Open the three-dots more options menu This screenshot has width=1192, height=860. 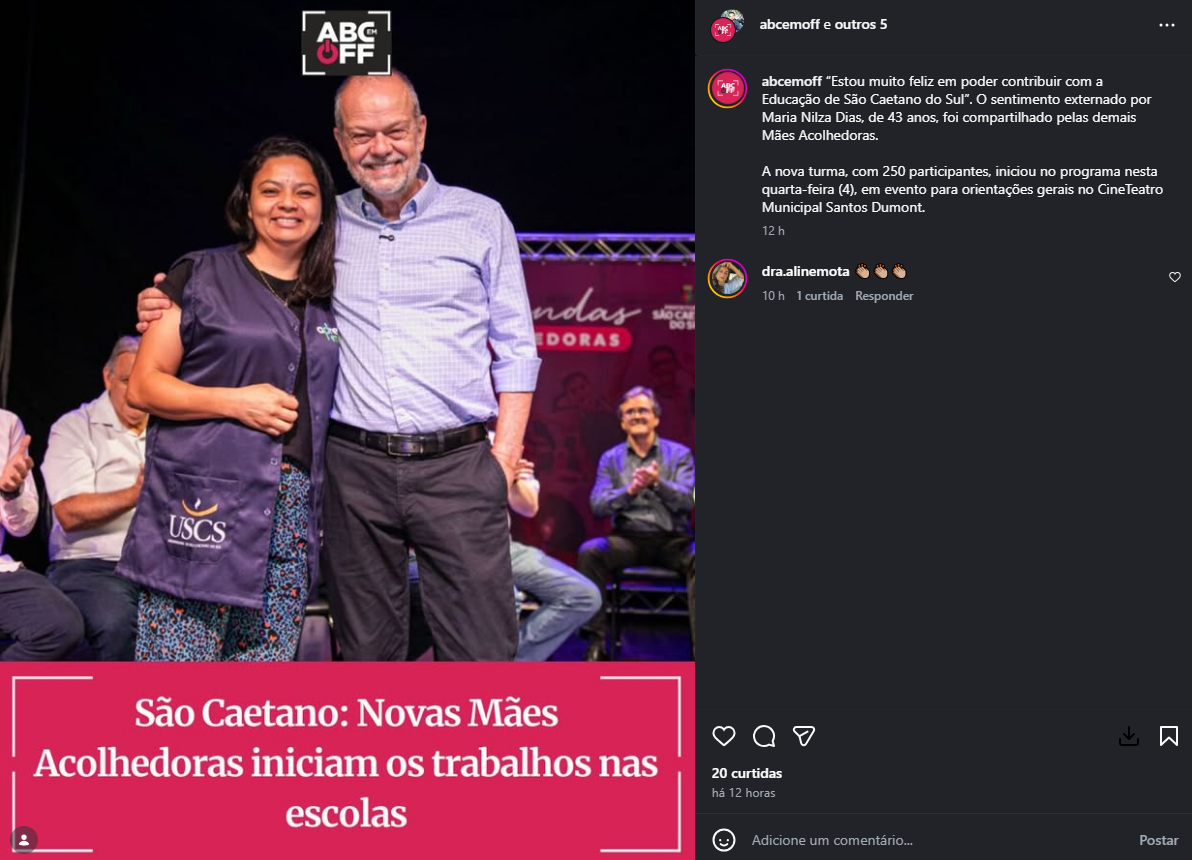[1167, 25]
